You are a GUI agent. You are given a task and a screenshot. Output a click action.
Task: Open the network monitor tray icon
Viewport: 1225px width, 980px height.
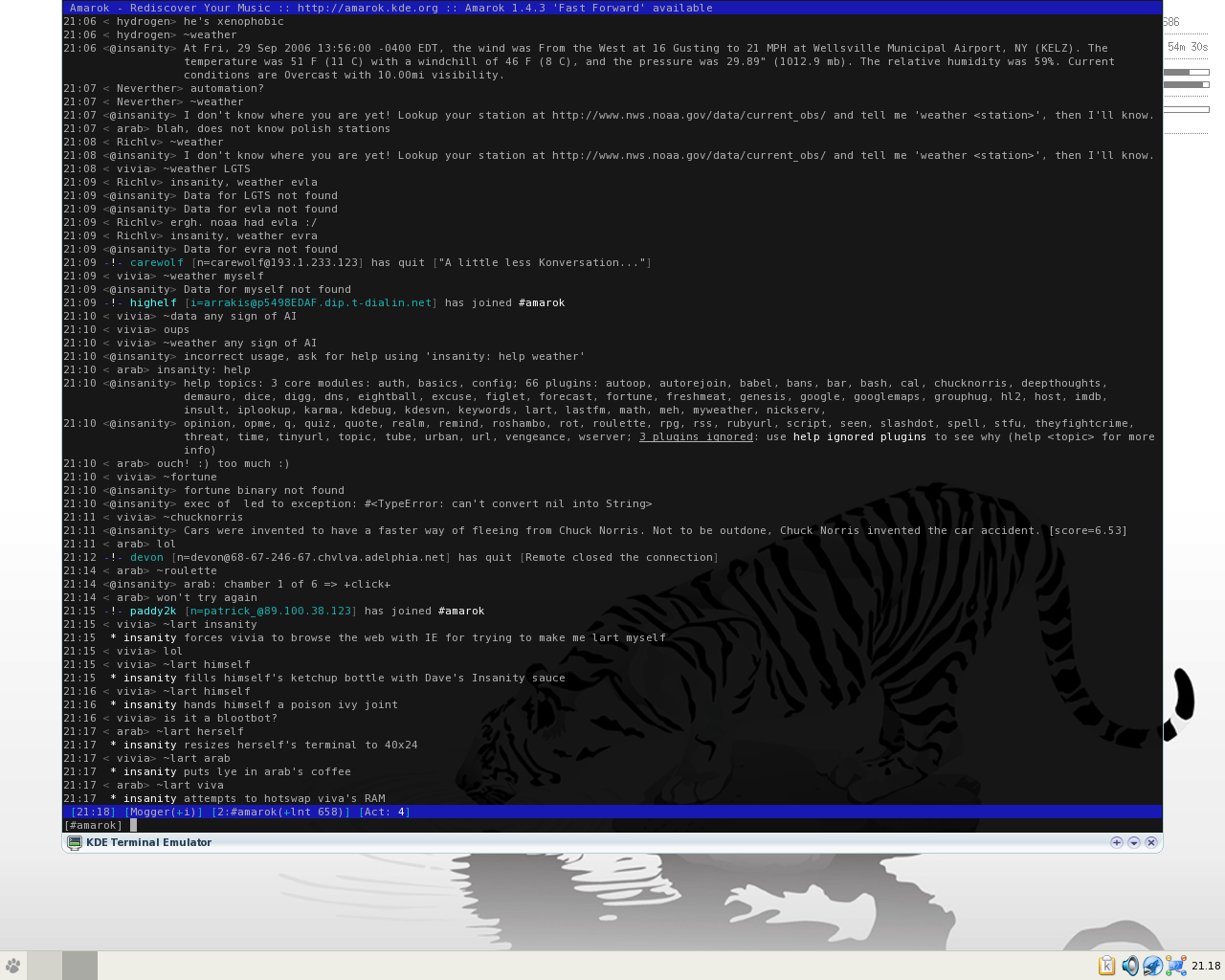point(1176,966)
